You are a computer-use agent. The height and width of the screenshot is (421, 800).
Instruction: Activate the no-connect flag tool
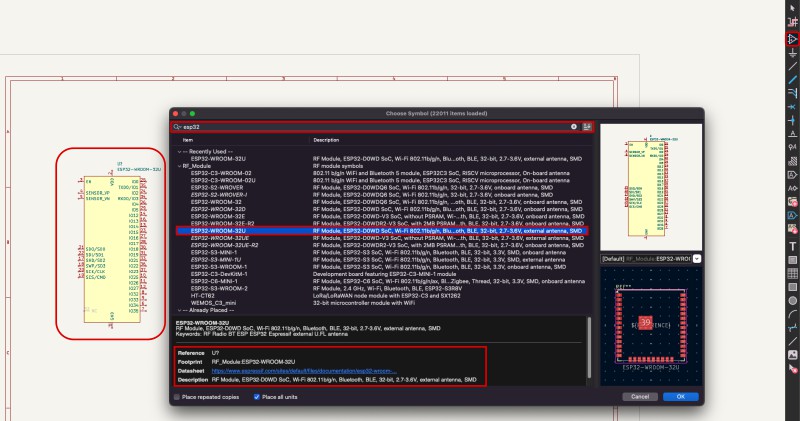[x=792, y=107]
